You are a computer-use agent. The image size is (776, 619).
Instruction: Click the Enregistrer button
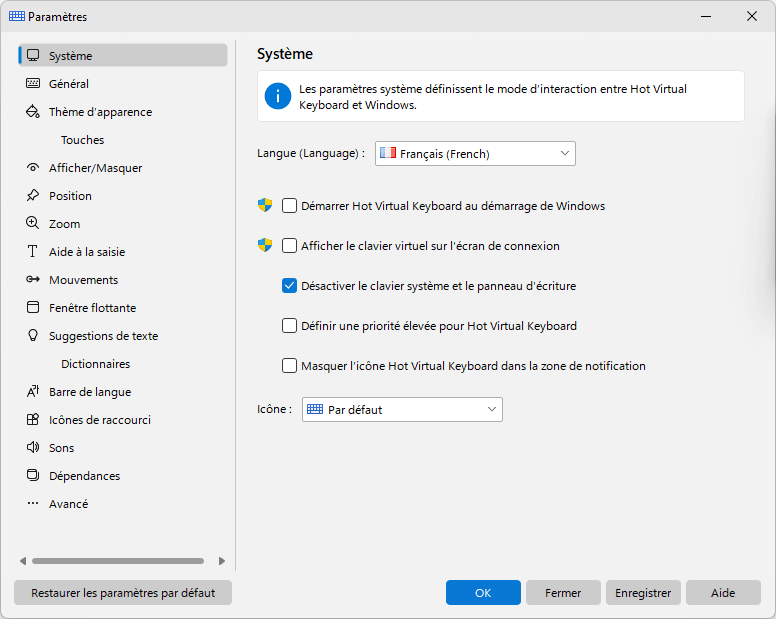[643, 592]
